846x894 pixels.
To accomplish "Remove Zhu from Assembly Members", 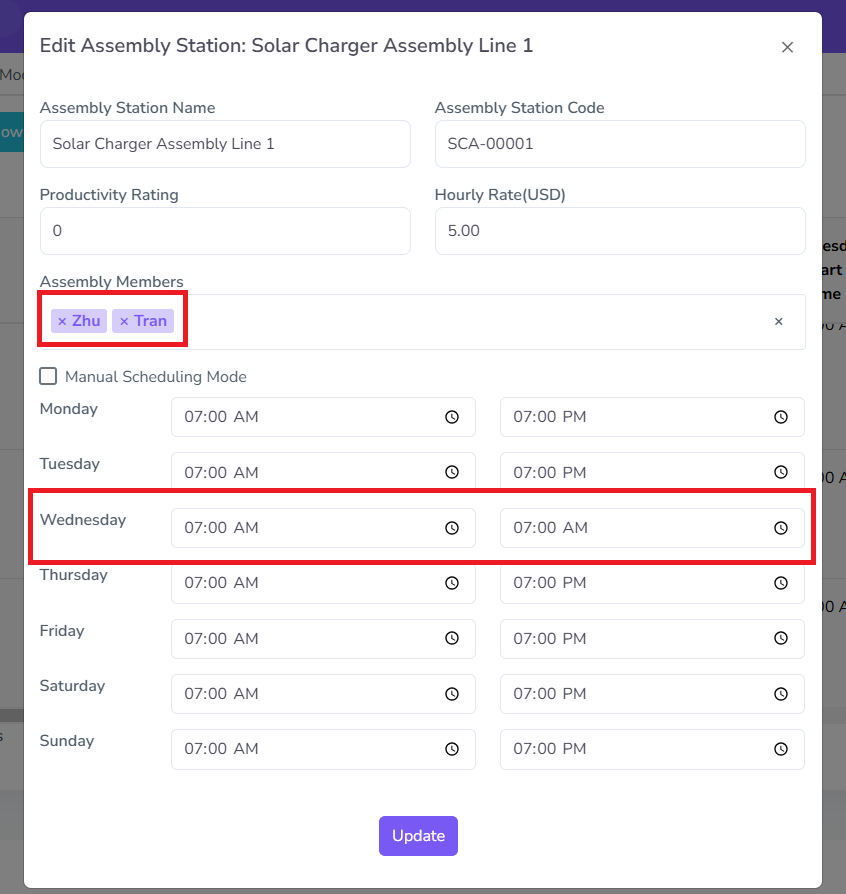I will coord(62,321).
